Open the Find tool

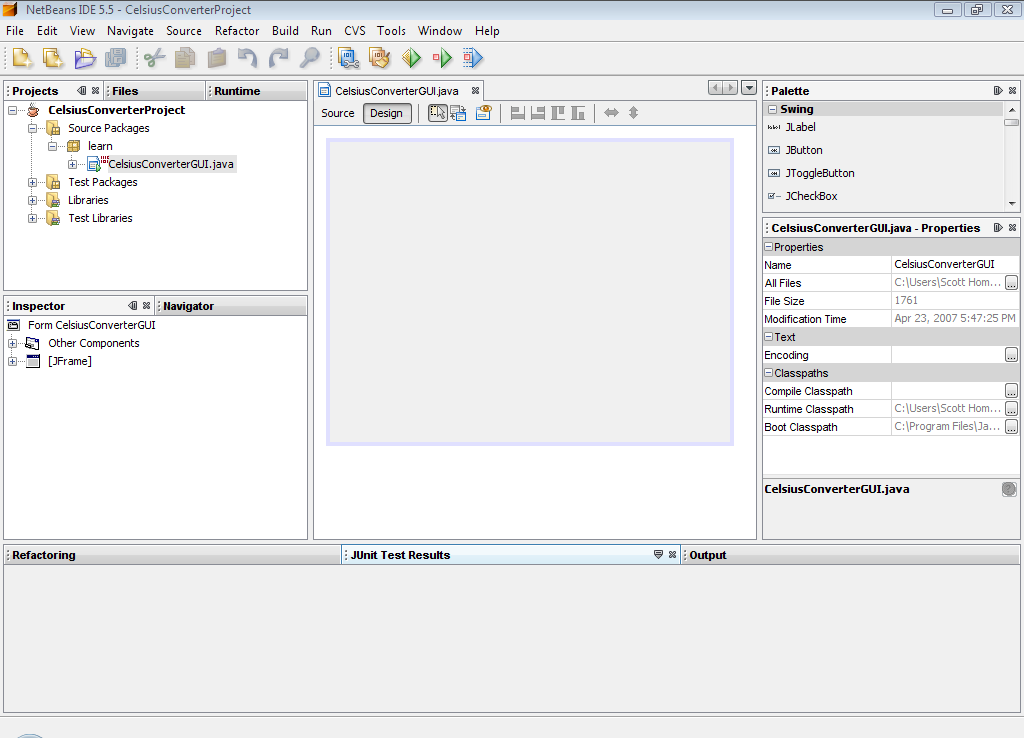pyautogui.click(x=310, y=58)
